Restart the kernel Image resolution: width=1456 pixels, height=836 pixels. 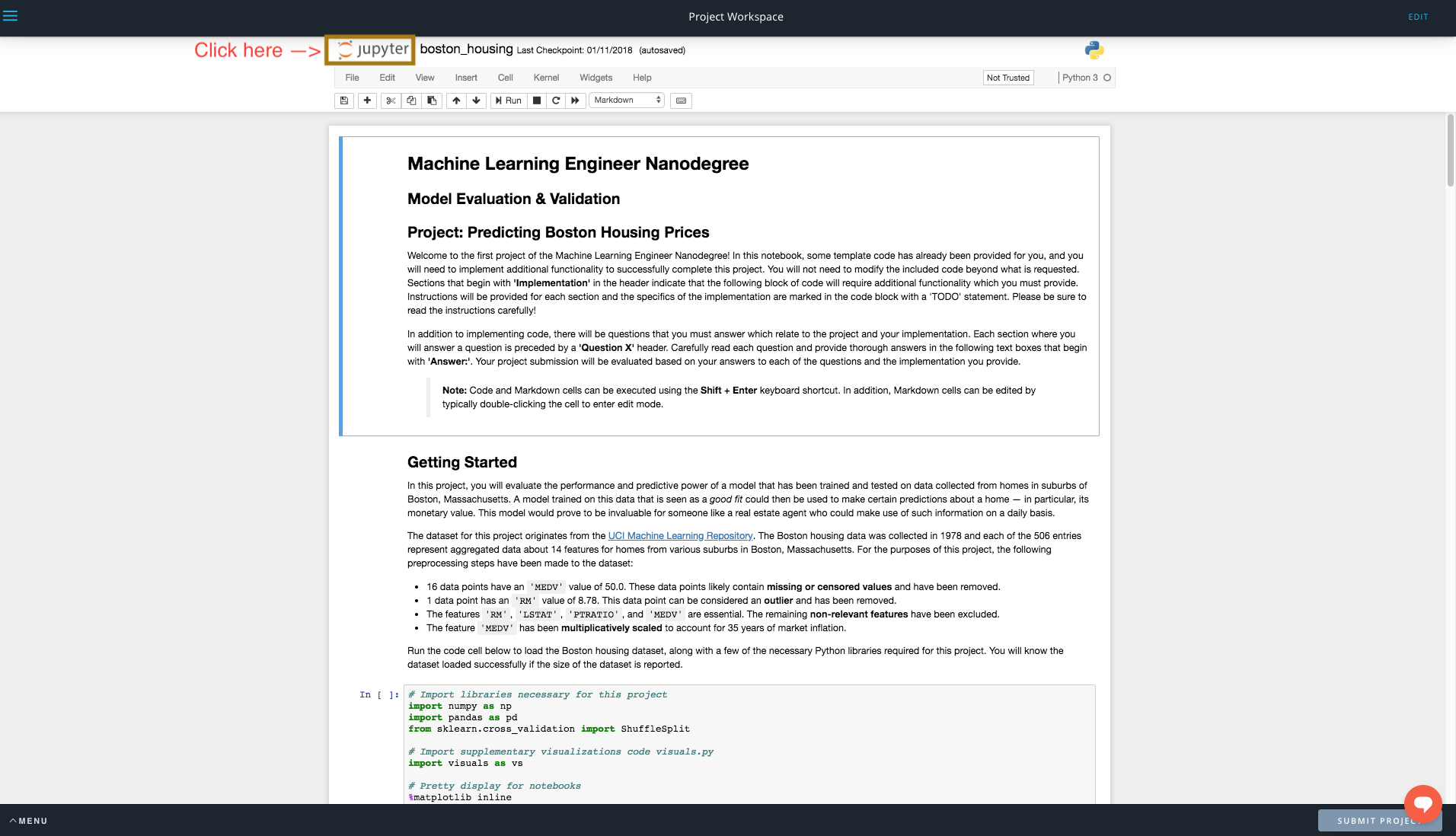click(556, 101)
